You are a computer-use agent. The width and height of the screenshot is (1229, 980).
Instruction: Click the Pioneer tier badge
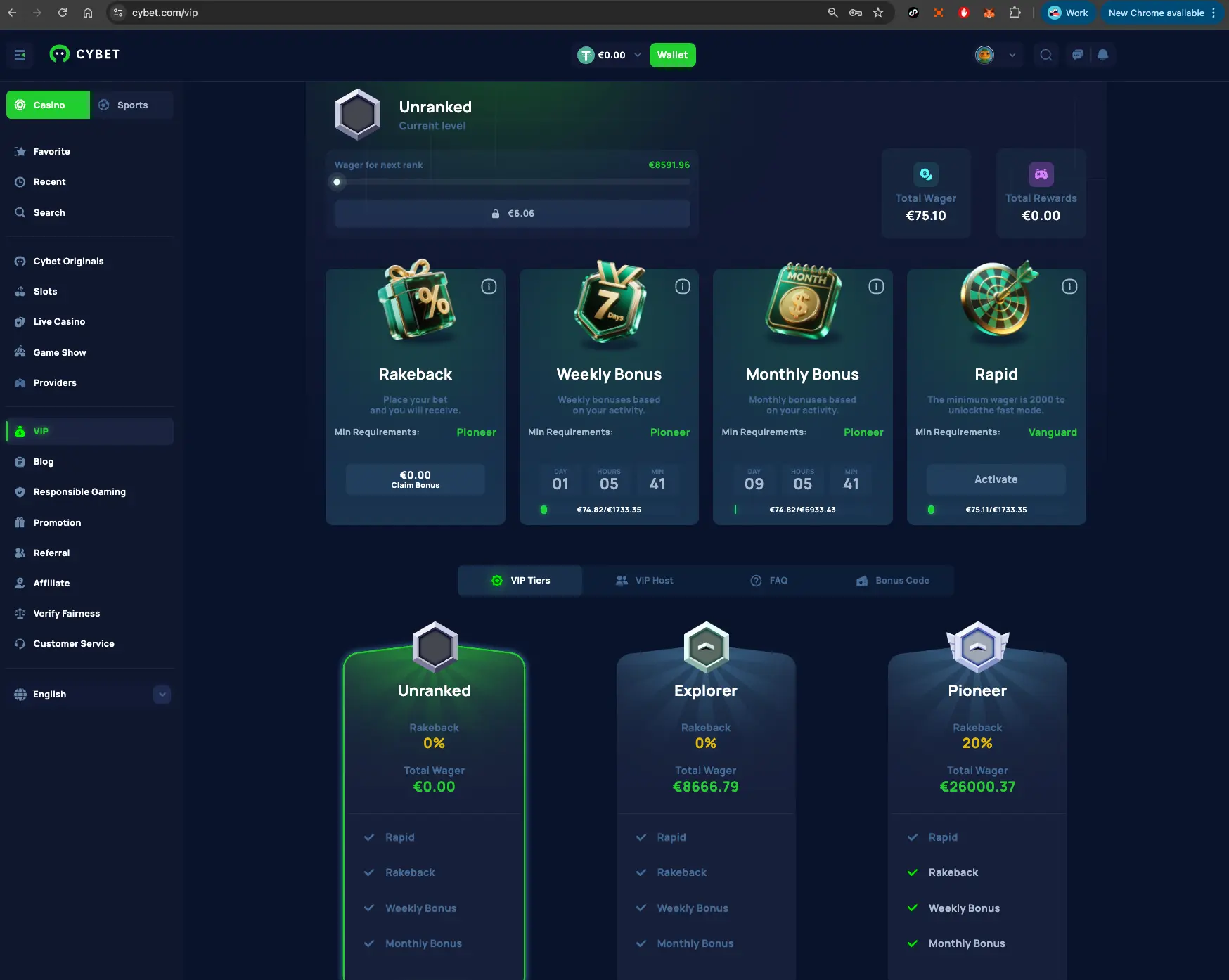pyautogui.click(x=977, y=647)
